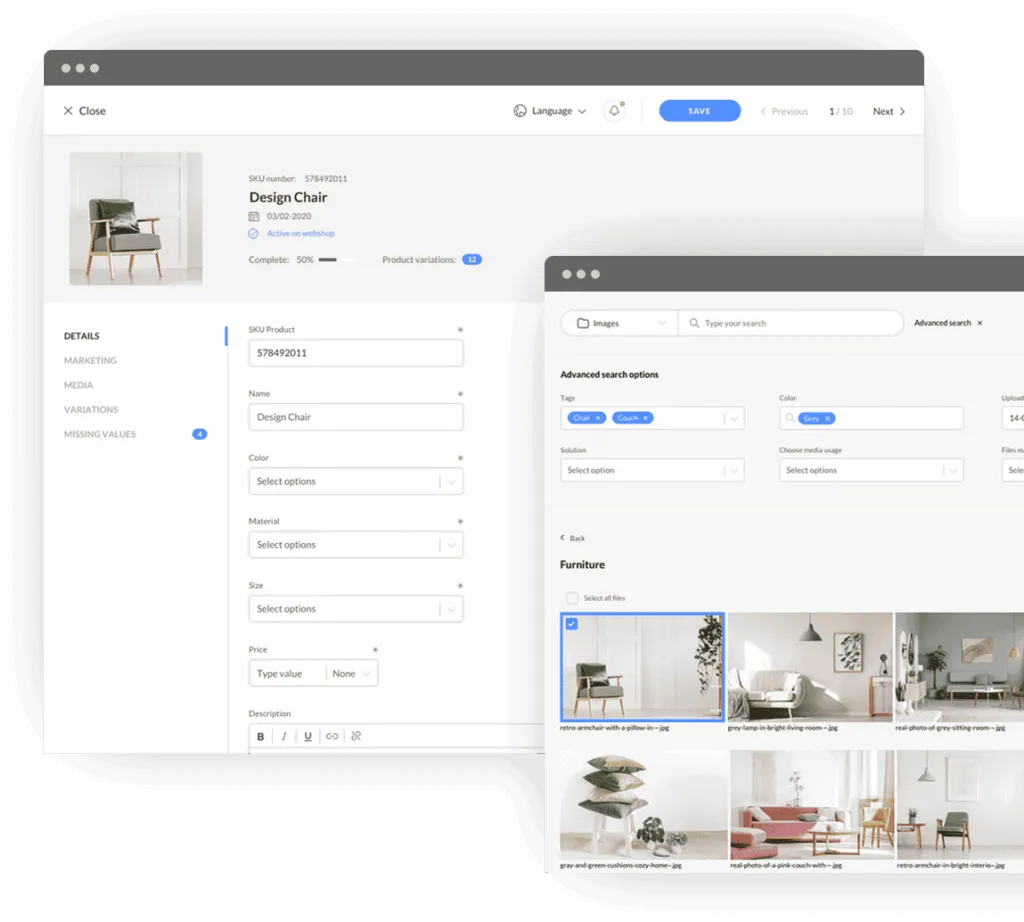Close Advanced search with the x
Viewport: 1024px width, 922px height.
[x=980, y=323]
